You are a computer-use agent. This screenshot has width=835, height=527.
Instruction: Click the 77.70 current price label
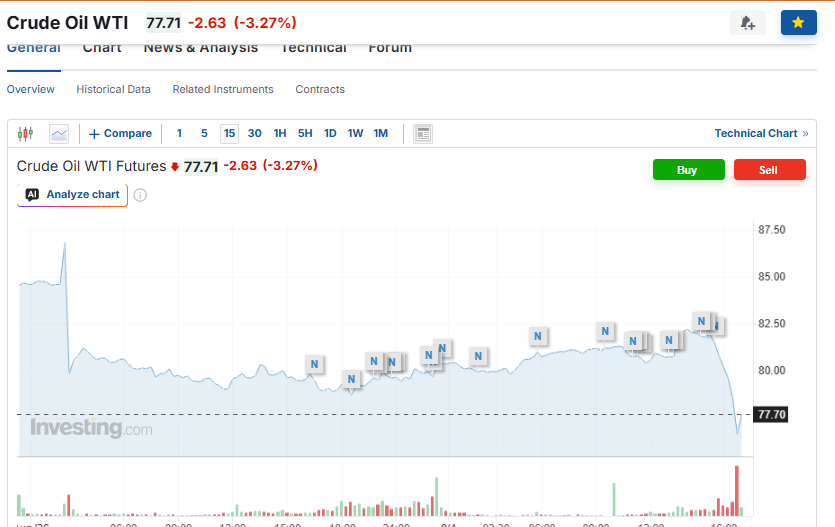(x=771, y=414)
